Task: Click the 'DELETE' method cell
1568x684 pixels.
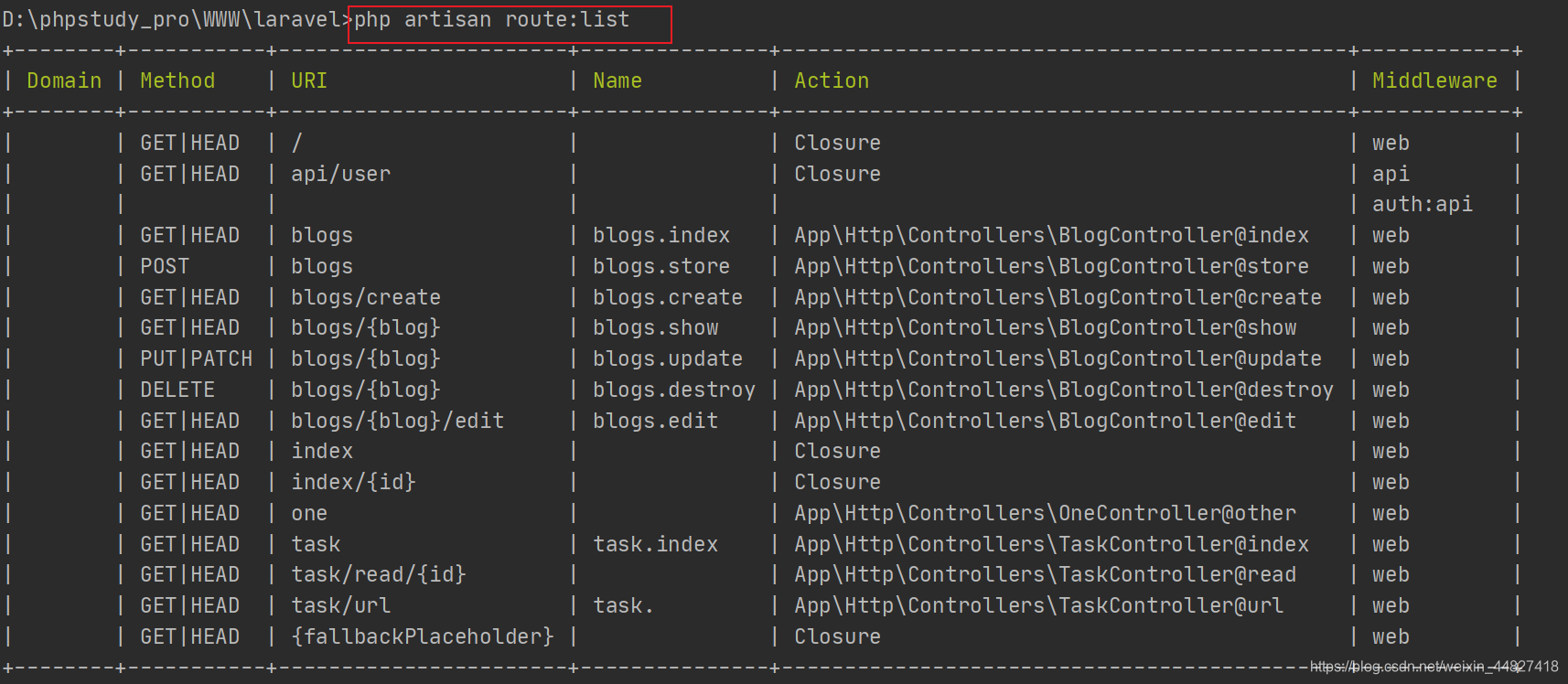Action: click(x=177, y=390)
